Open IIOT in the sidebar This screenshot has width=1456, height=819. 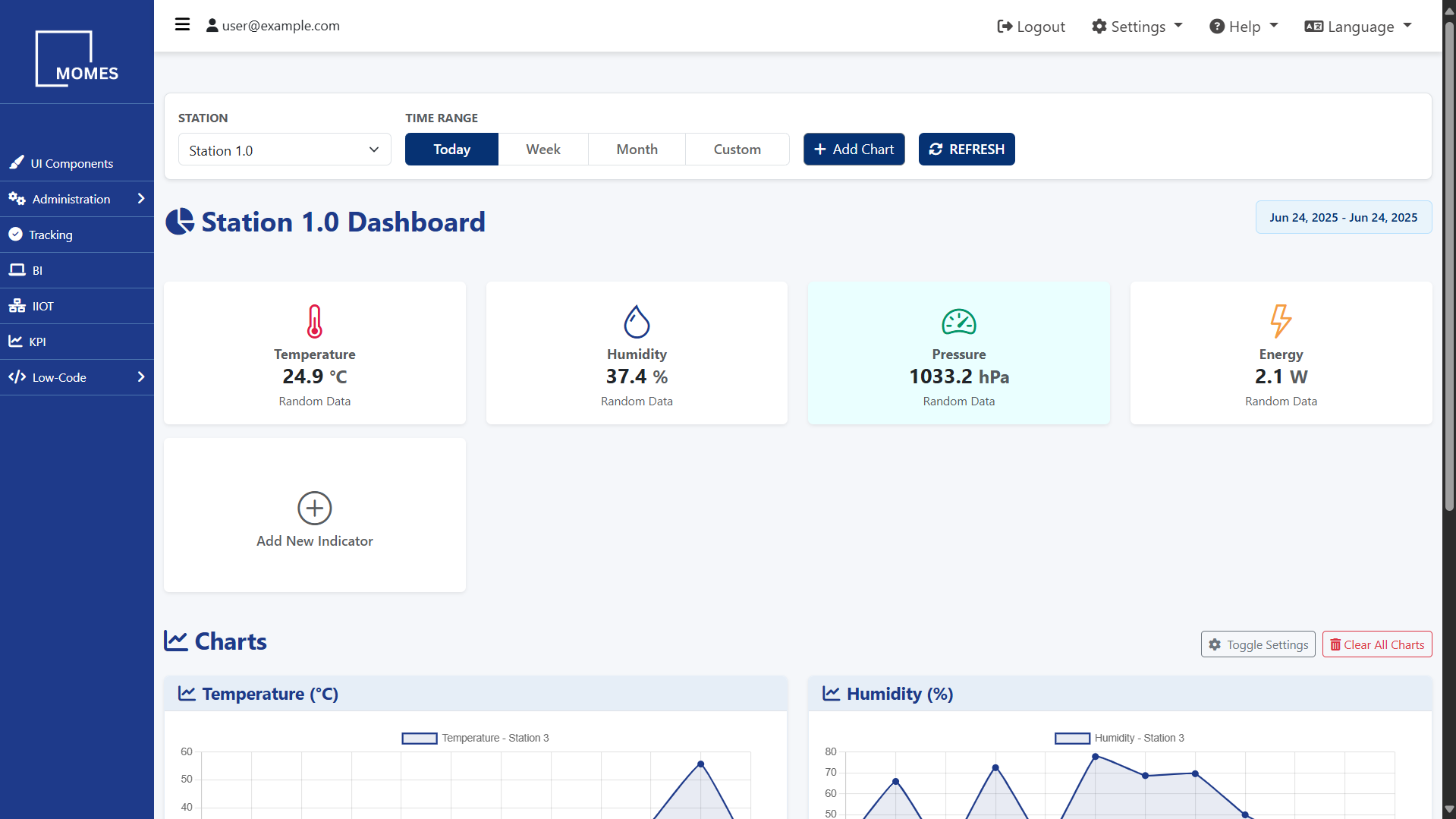(77, 306)
